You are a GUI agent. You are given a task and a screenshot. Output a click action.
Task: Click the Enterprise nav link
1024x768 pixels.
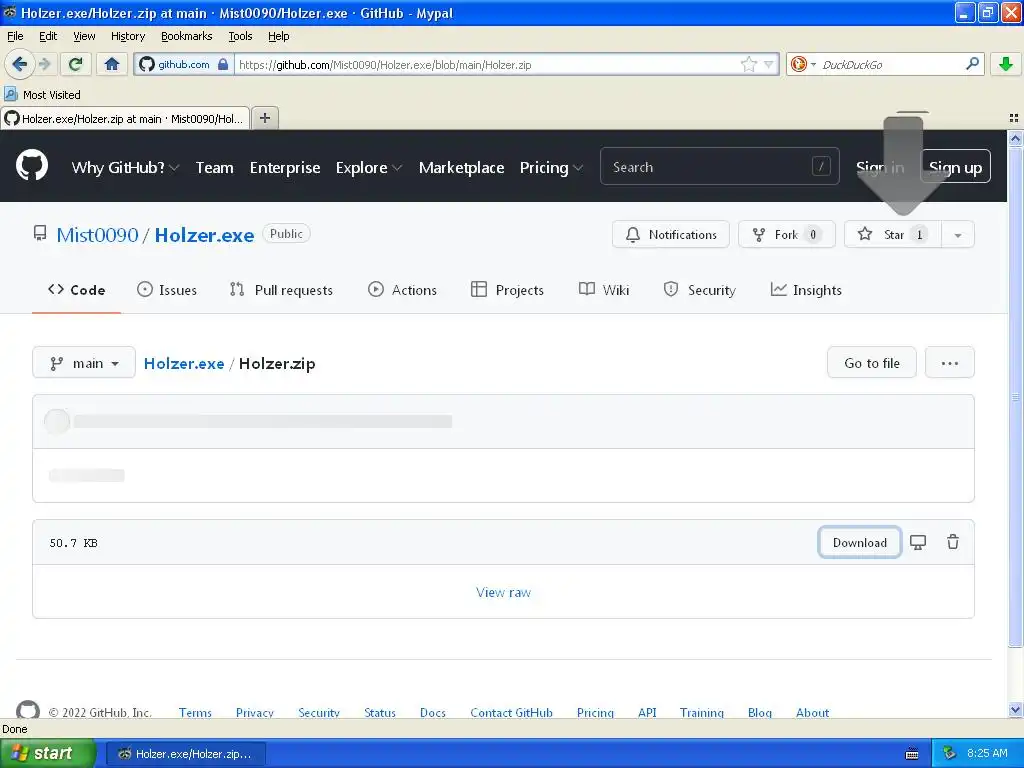285,168
